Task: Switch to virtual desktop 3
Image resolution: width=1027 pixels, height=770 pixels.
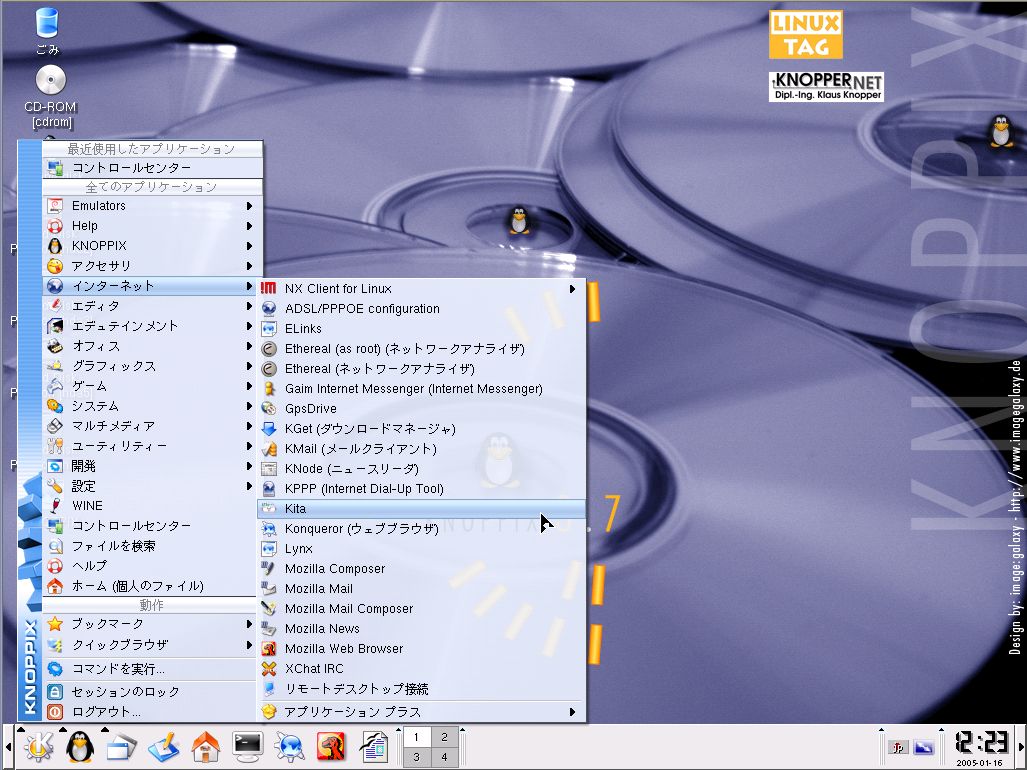Action: click(416, 757)
